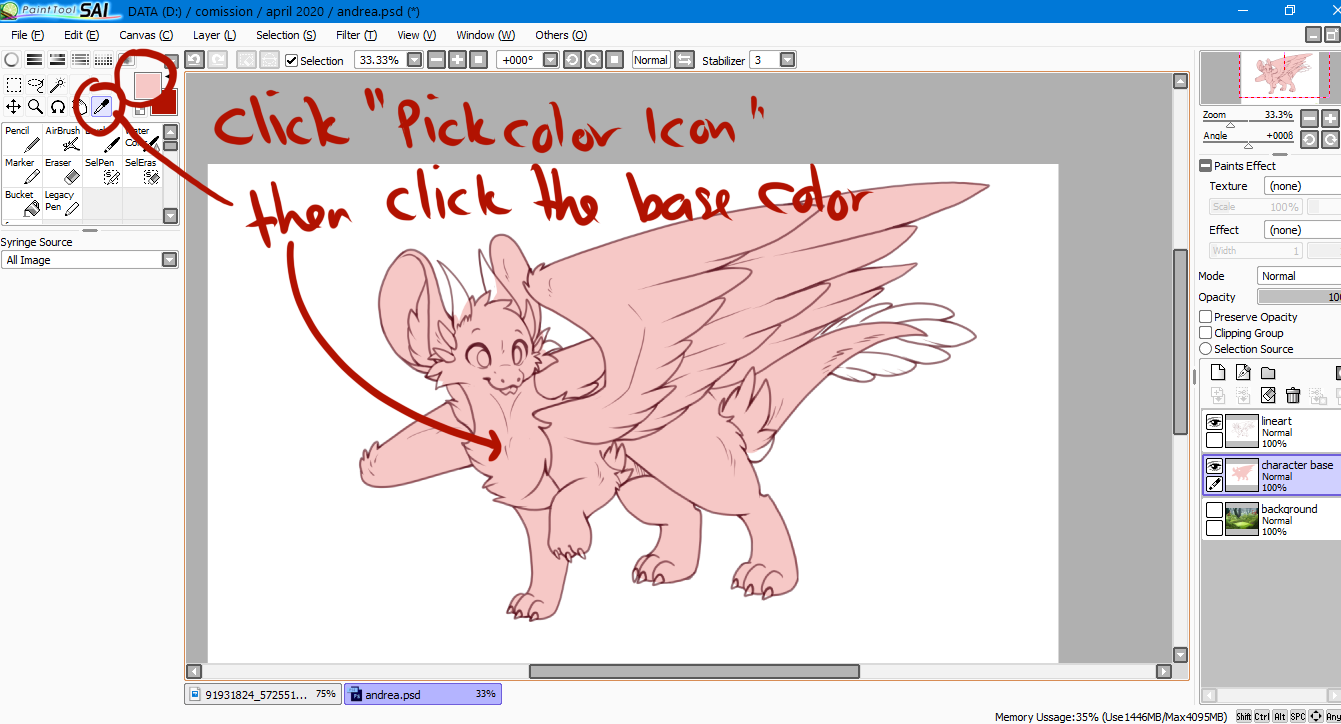Switch to the 91931824_572551 document tab
Screen dimensions: 1341x724
[x=263, y=694]
